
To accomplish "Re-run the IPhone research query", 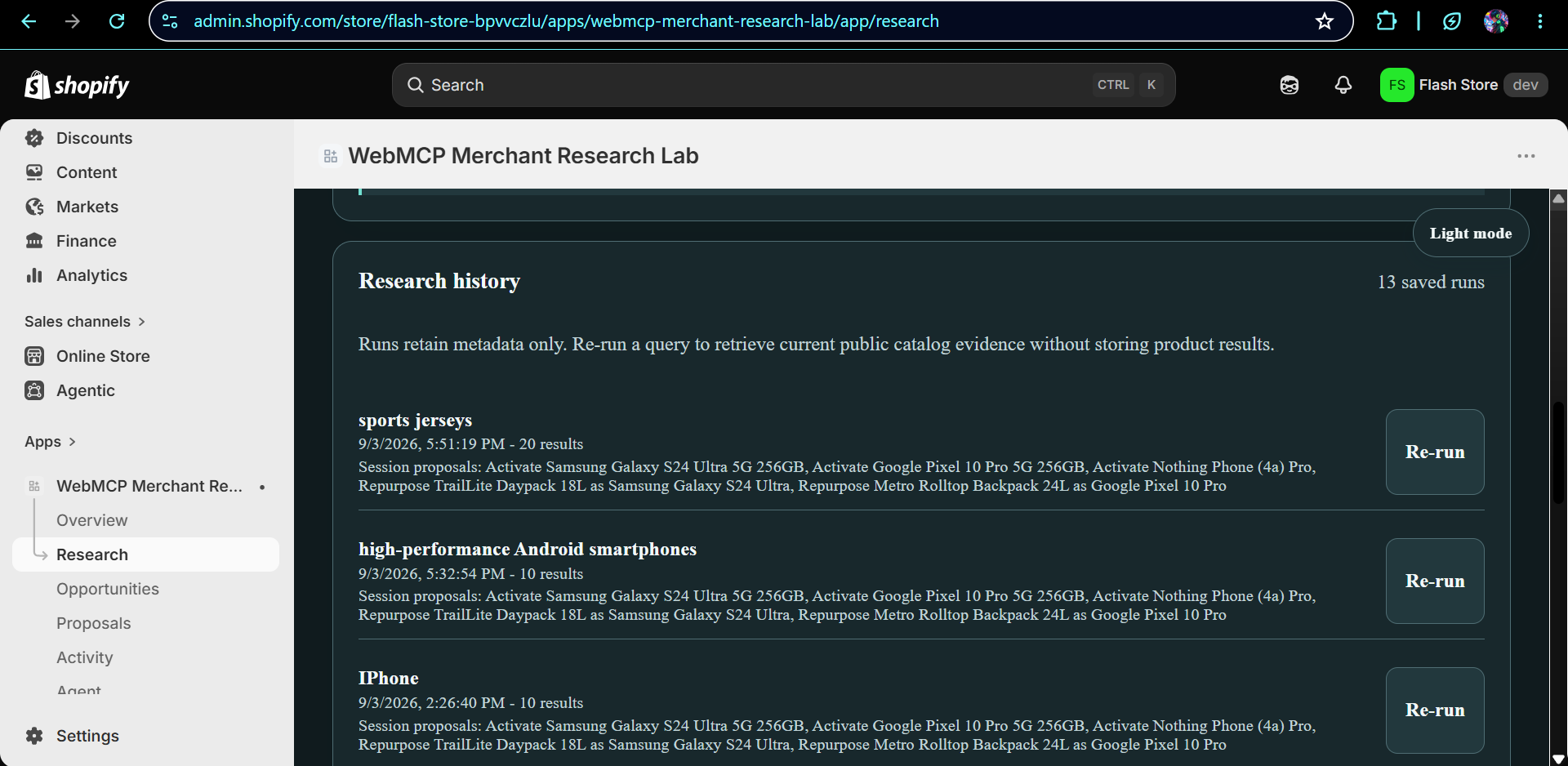I will [1435, 710].
